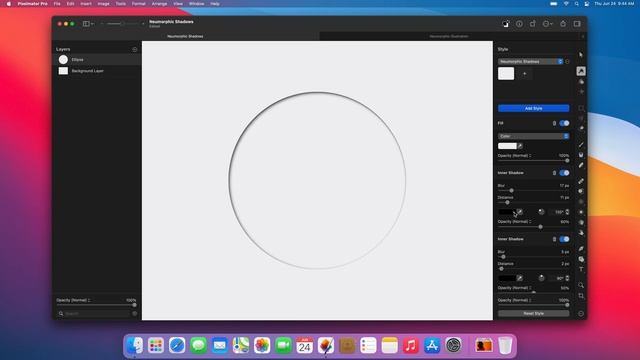This screenshot has height=360, width=640.
Task: Select the Style tool in toolbar
Action: point(581,71)
